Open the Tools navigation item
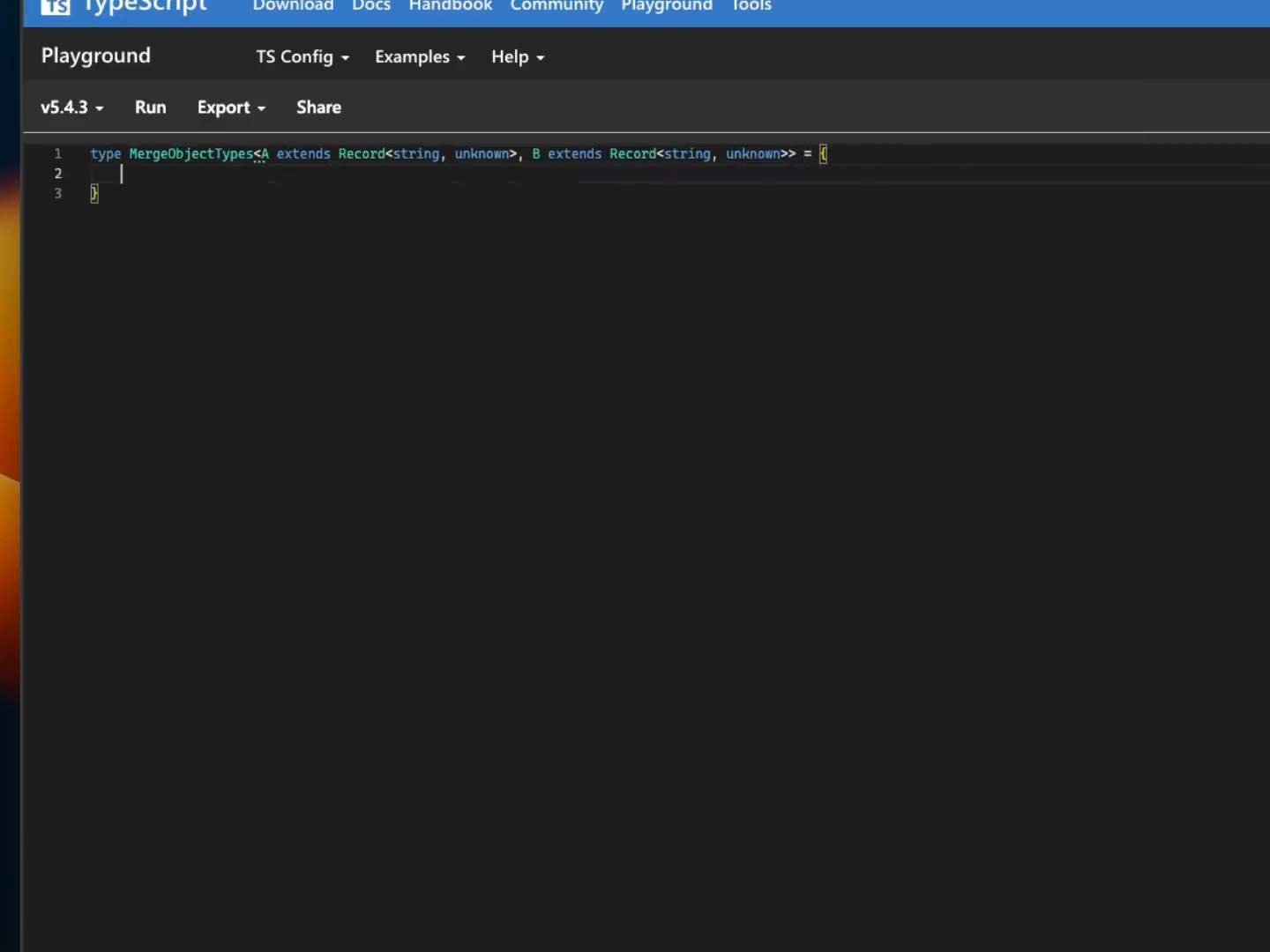This screenshot has width=1270, height=952. pos(751,6)
